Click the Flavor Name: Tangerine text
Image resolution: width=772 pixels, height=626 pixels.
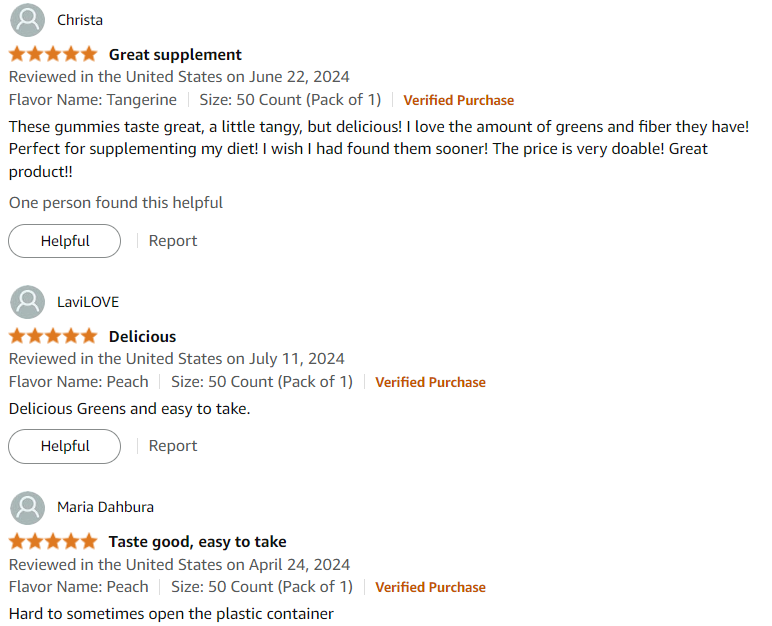[x=93, y=100]
